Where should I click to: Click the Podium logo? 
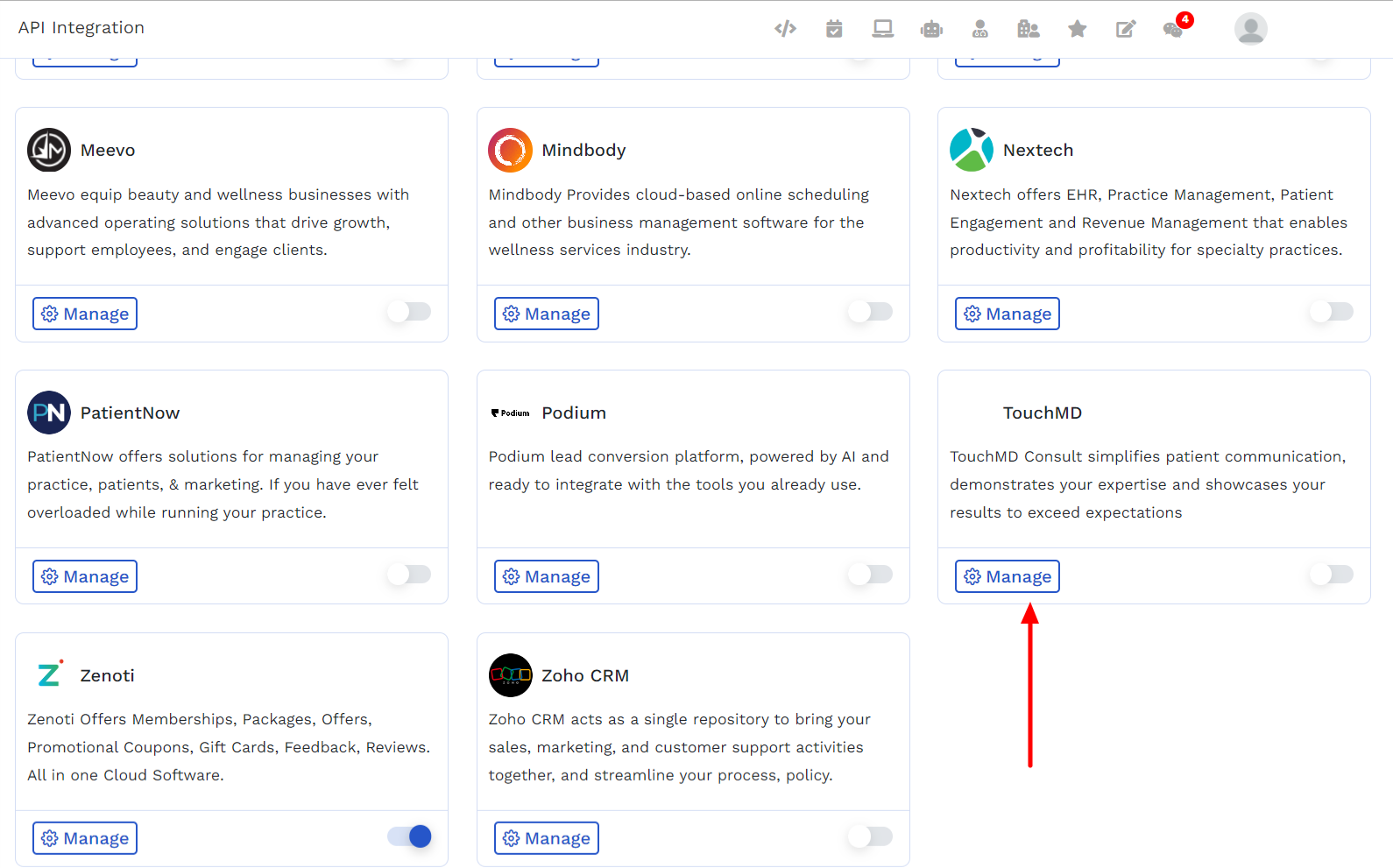click(x=510, y=413)
